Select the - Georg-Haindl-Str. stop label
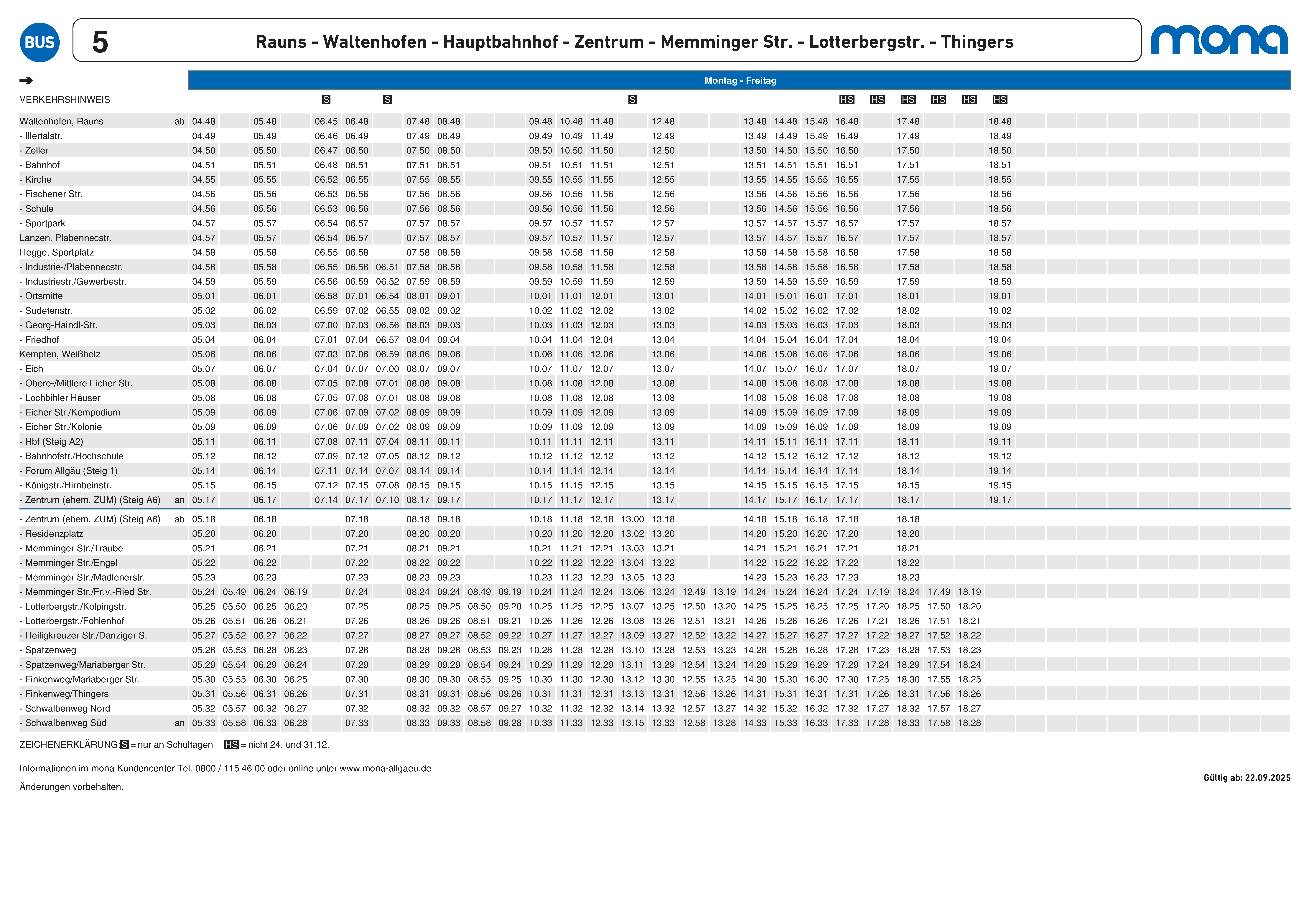Screen dimensions: 1309x924 point(59,326)
